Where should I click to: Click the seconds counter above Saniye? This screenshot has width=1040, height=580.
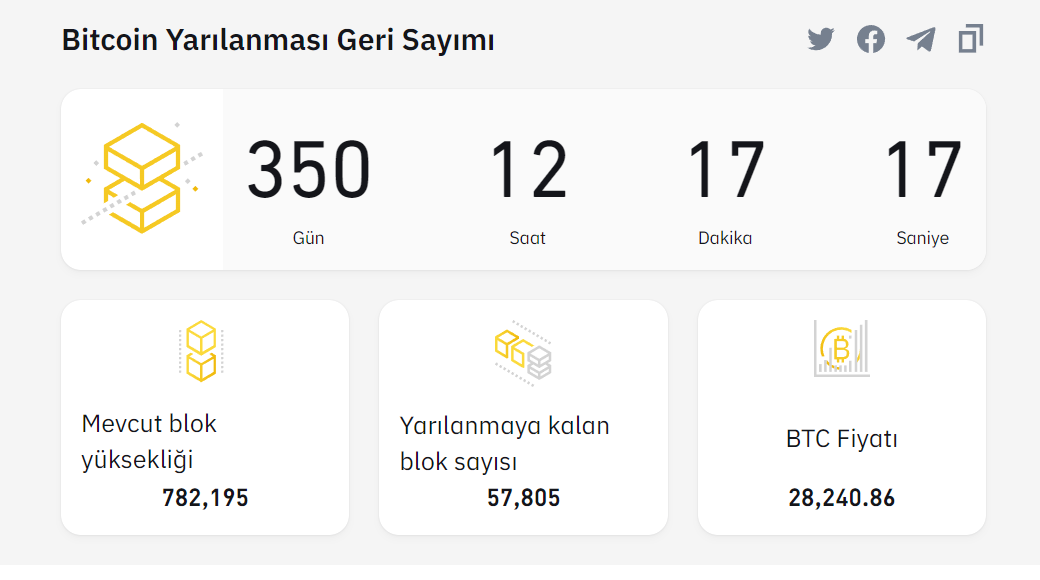tap(923, 171)
